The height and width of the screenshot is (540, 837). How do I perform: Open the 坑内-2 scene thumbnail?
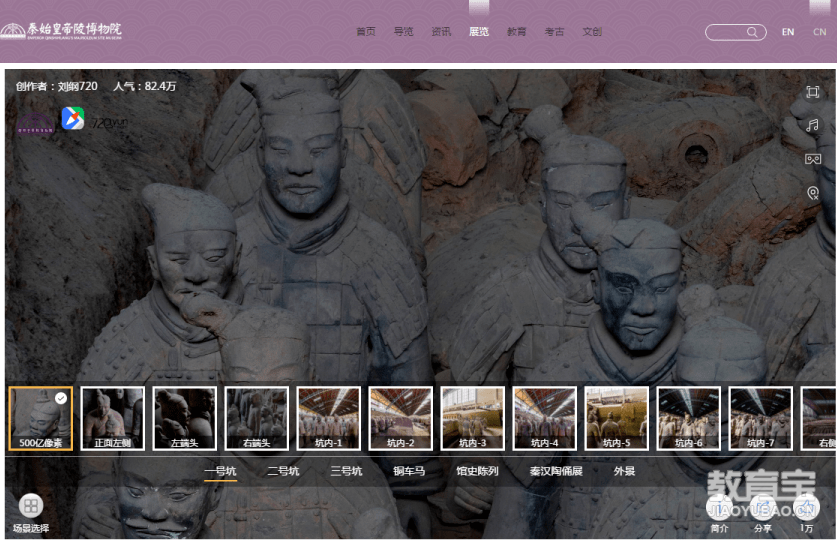(x=401, y=419)
